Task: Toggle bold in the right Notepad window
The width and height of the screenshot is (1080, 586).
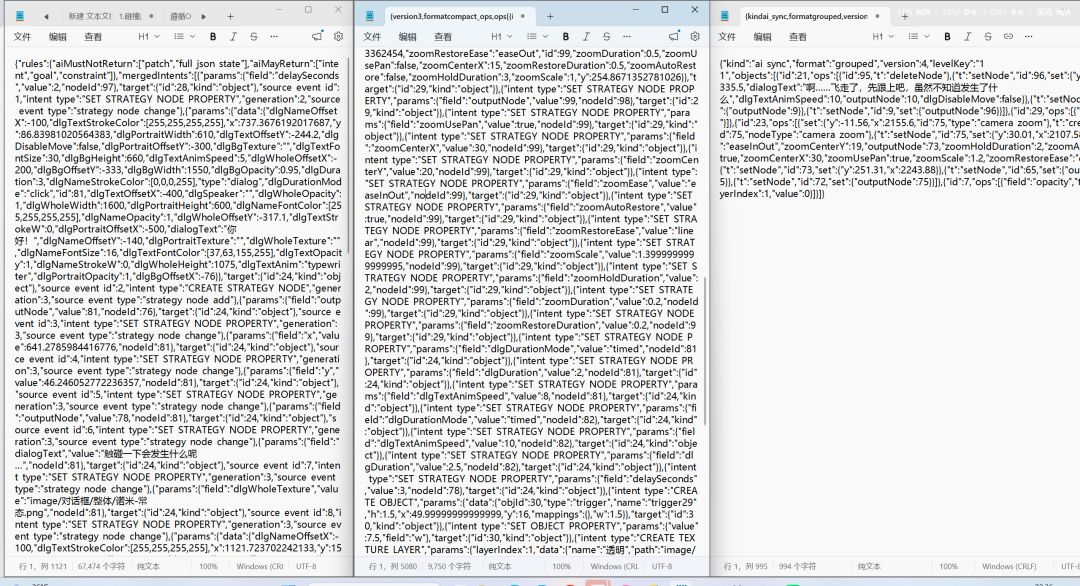Action: (x=947, y=36)
